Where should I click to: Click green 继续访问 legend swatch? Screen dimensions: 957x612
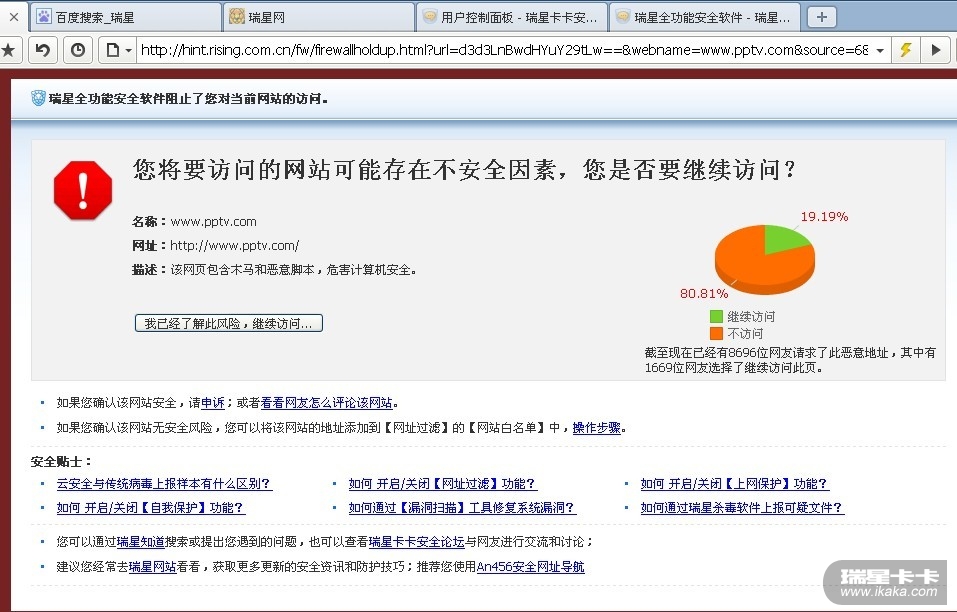click(x=716, y=316)
